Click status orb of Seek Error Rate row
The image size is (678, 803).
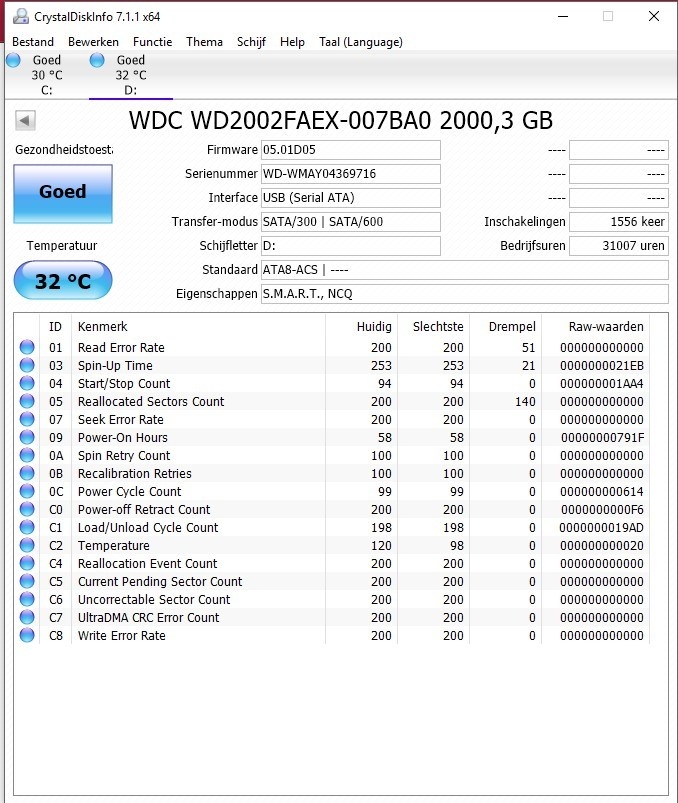point(27,419)
